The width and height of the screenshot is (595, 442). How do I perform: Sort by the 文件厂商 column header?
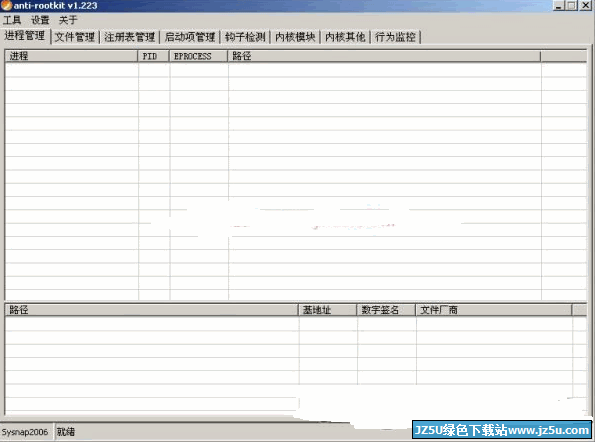(494, 310)
